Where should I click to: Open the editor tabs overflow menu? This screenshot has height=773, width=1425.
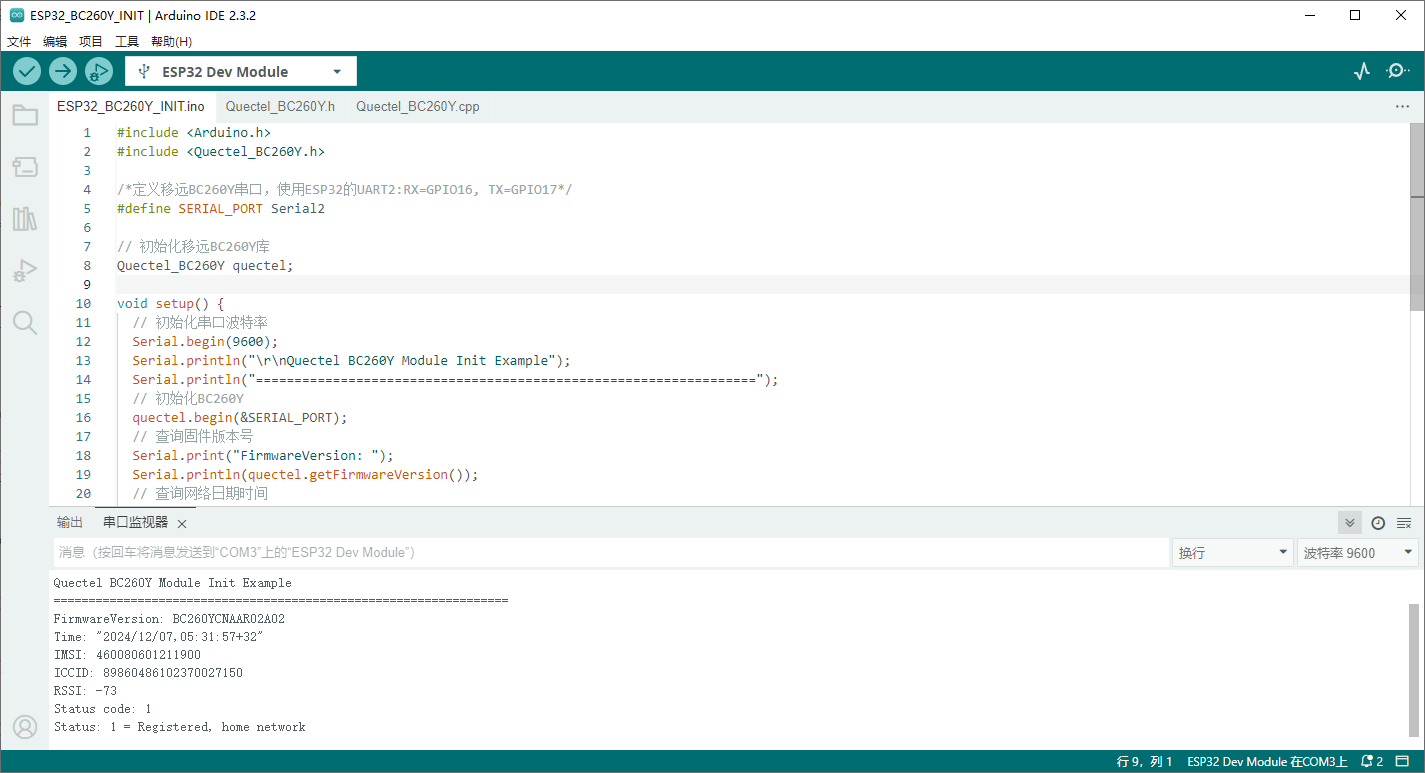[1402, 106]
